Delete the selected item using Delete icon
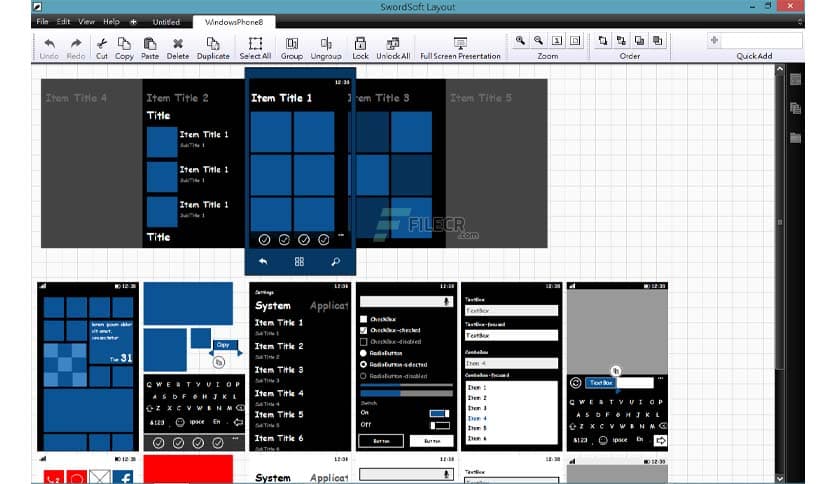Screen dimensions: 836x484 click(x=178, y=43)
